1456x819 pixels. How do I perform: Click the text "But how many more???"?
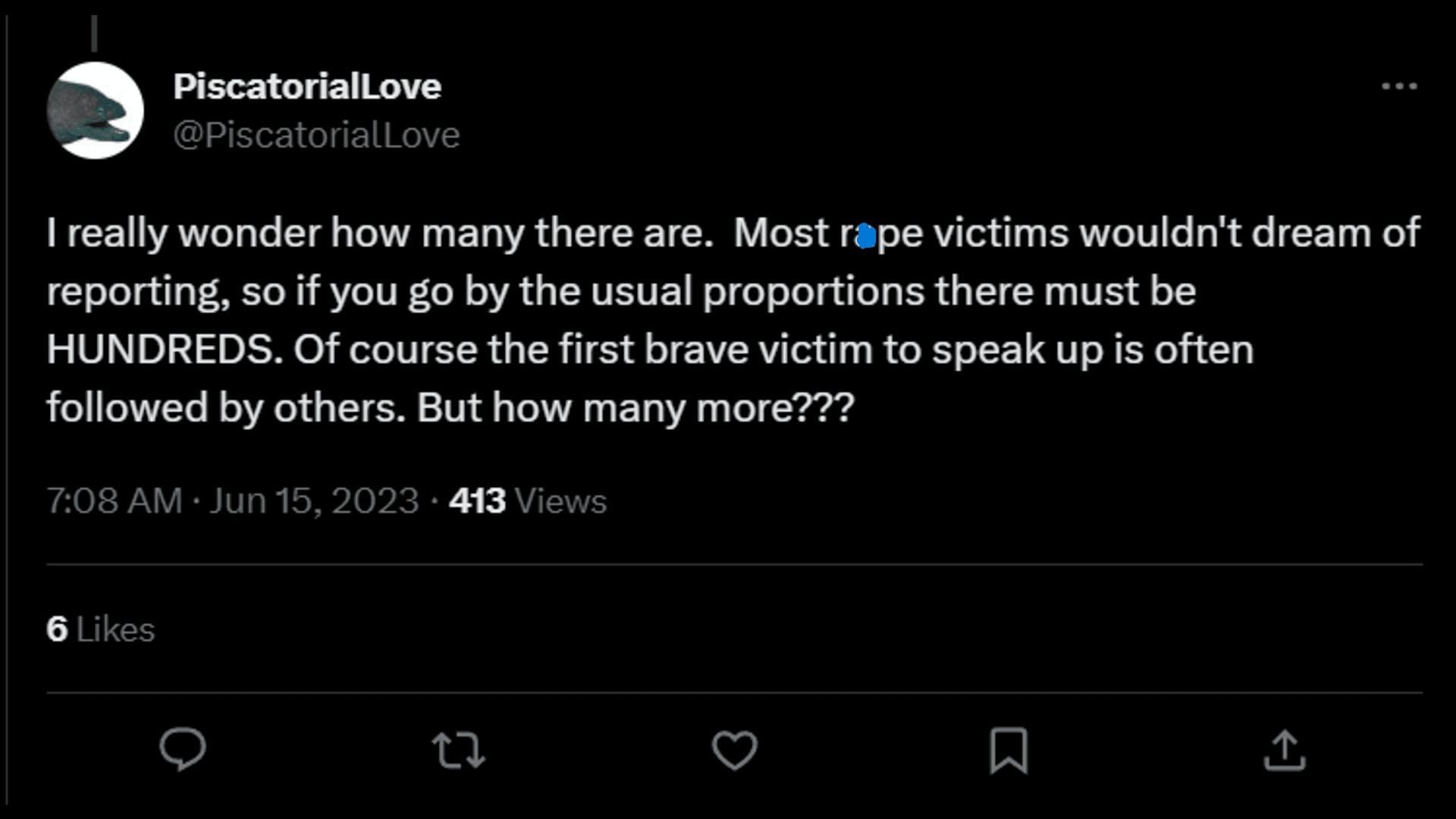tap(635, 408)
